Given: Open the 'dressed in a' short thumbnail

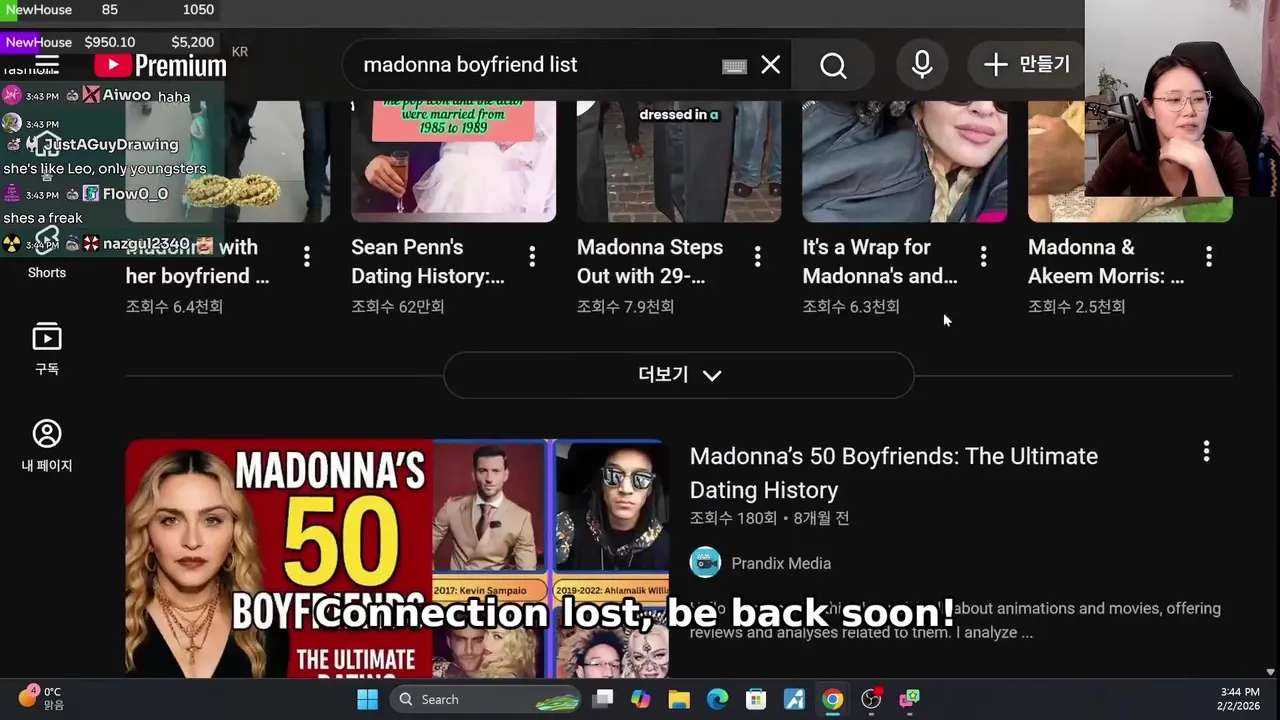Looking at the screenshot, I should click(x=679, y=160).
